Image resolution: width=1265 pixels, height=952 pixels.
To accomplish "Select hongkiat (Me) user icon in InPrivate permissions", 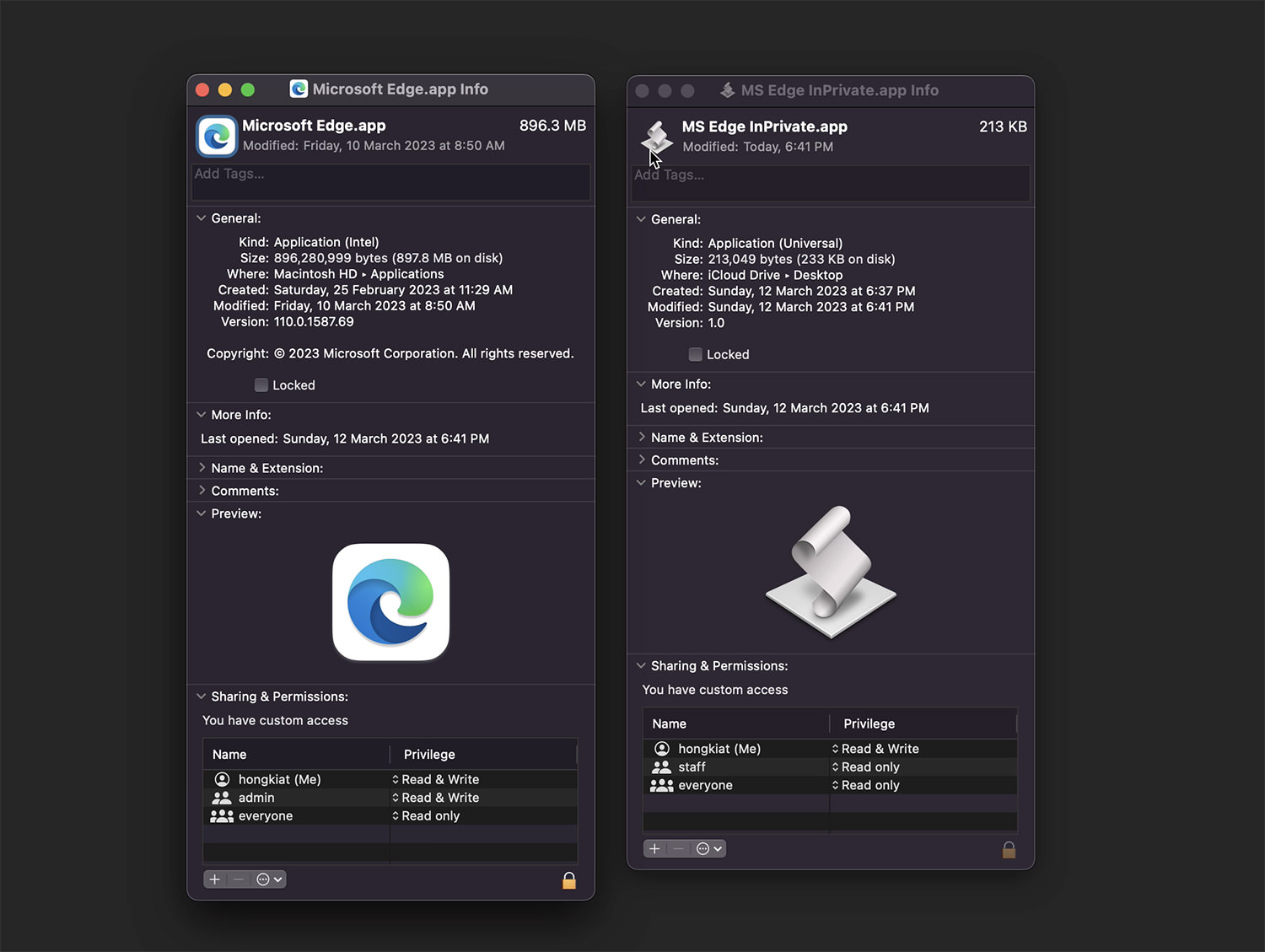I will 662,749.
